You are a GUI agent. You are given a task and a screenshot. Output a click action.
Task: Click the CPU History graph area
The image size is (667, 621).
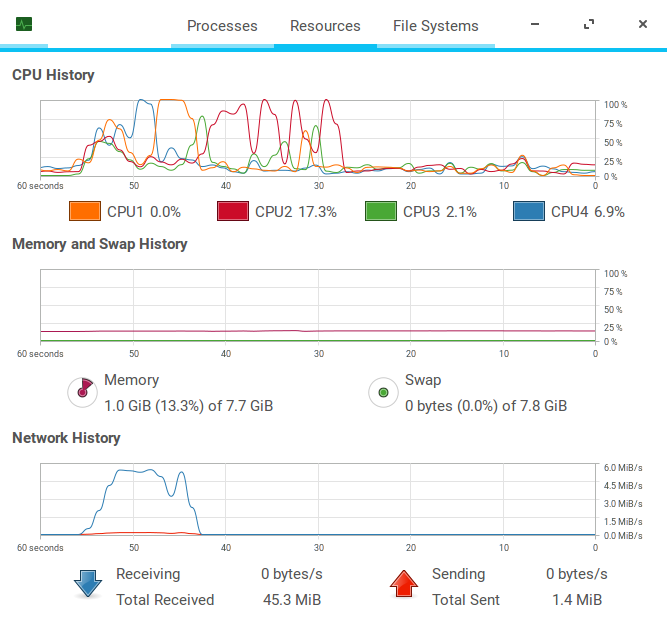pos(318,138)
